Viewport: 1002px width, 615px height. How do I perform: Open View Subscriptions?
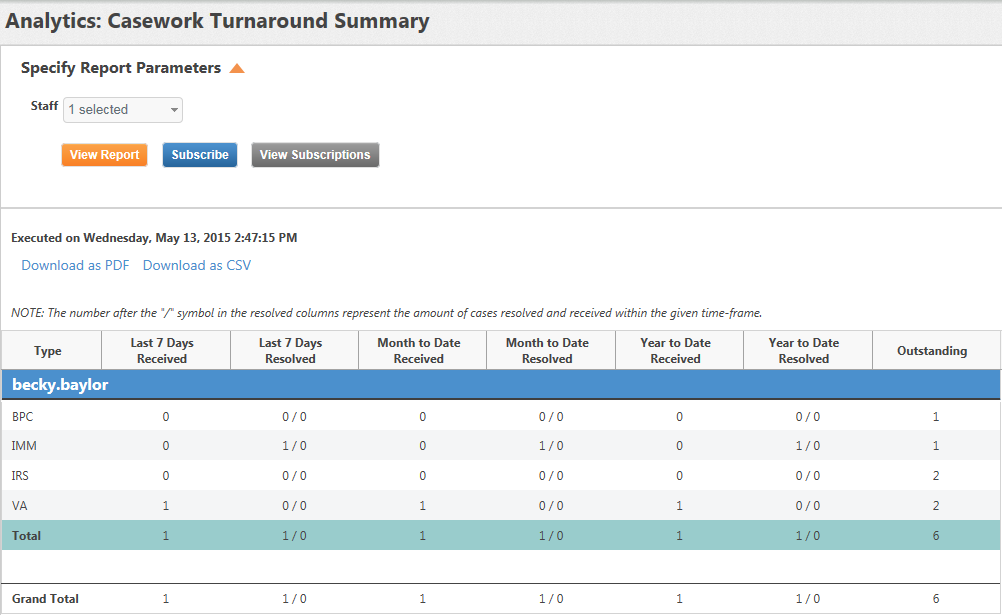click(x=315, y=155)
